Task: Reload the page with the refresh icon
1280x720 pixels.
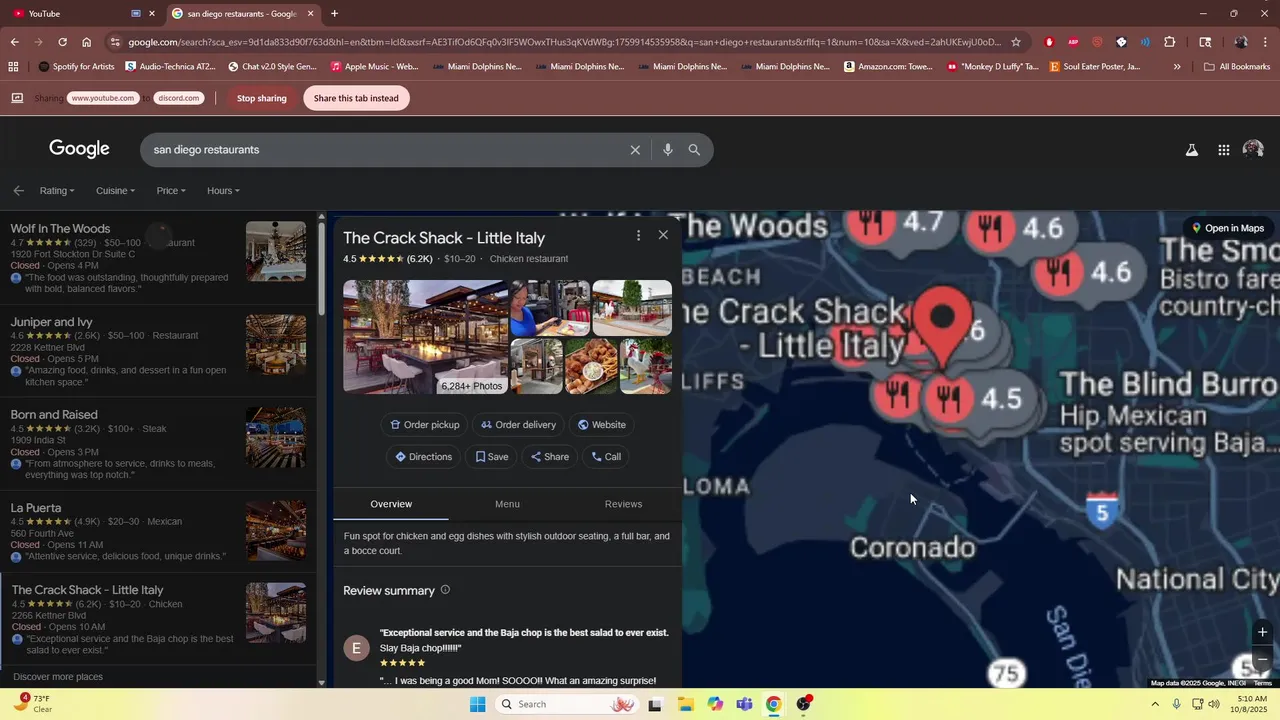Action: pos(62,42)
